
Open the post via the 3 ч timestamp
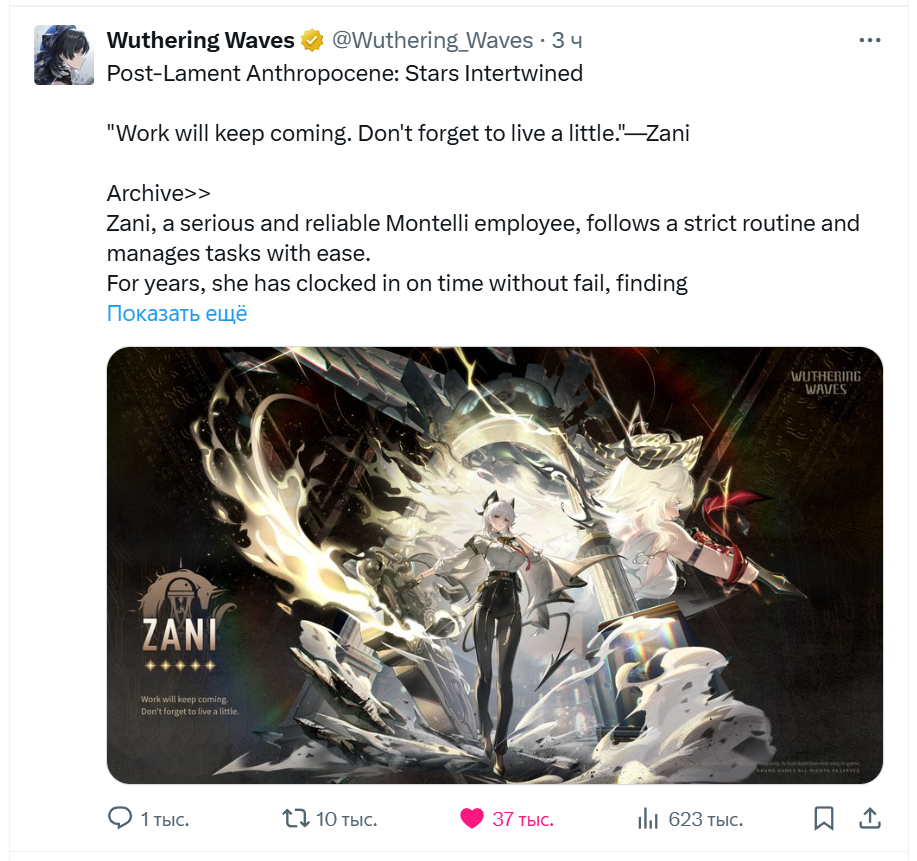coord(567,40)
